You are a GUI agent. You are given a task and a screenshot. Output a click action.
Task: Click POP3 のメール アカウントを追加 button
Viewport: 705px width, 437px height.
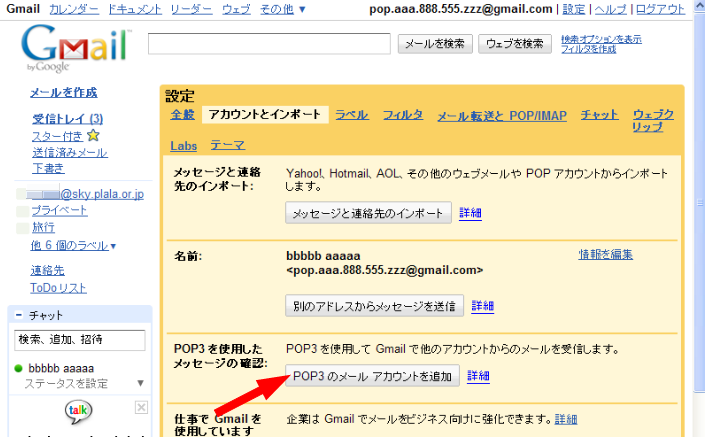372,375
